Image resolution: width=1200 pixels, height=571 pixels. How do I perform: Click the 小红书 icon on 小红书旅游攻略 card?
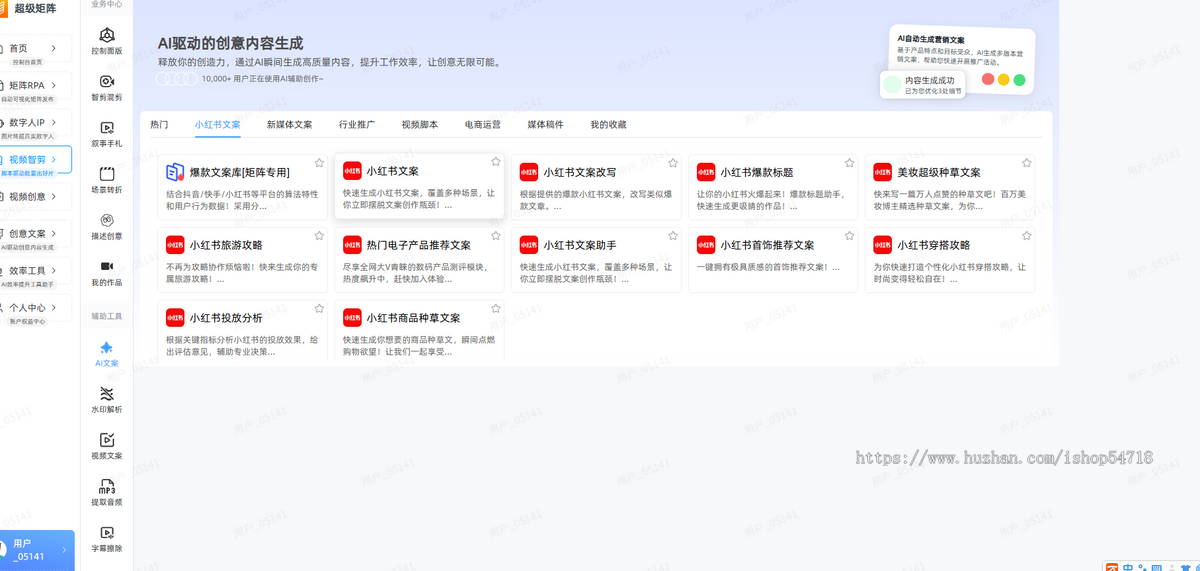click(175, 244)
